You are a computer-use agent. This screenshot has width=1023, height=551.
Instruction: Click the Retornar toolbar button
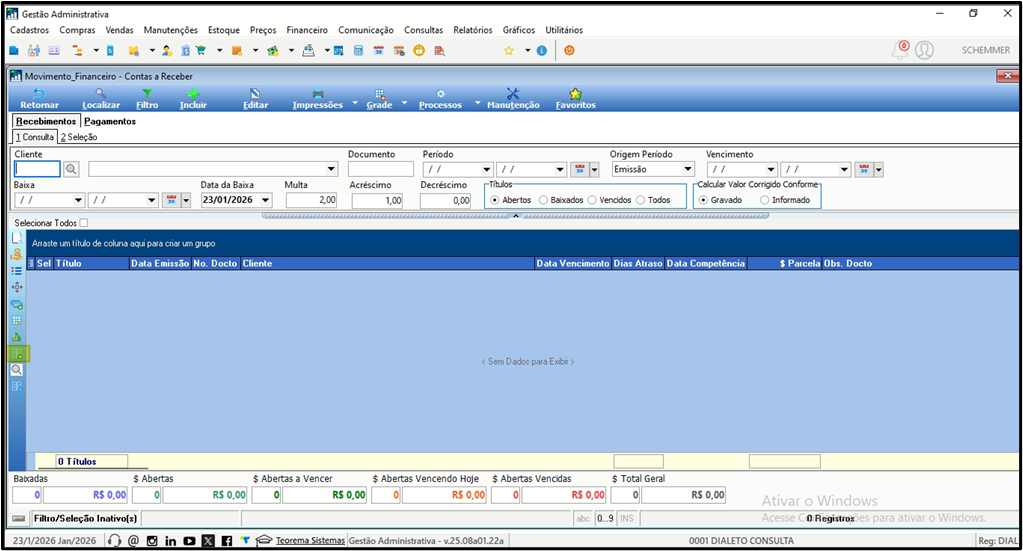tap(39, 99)
